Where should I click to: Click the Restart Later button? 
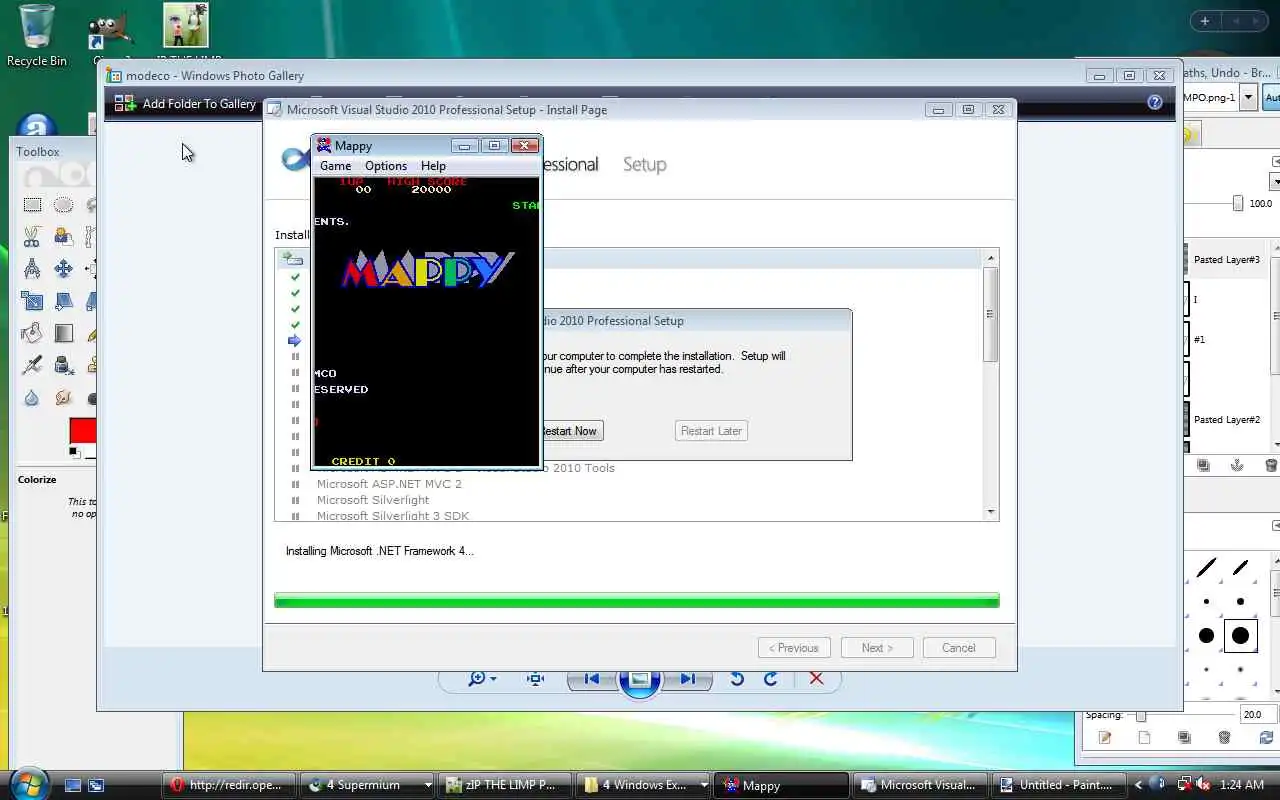pyautogui.click(x=711, y=431)
